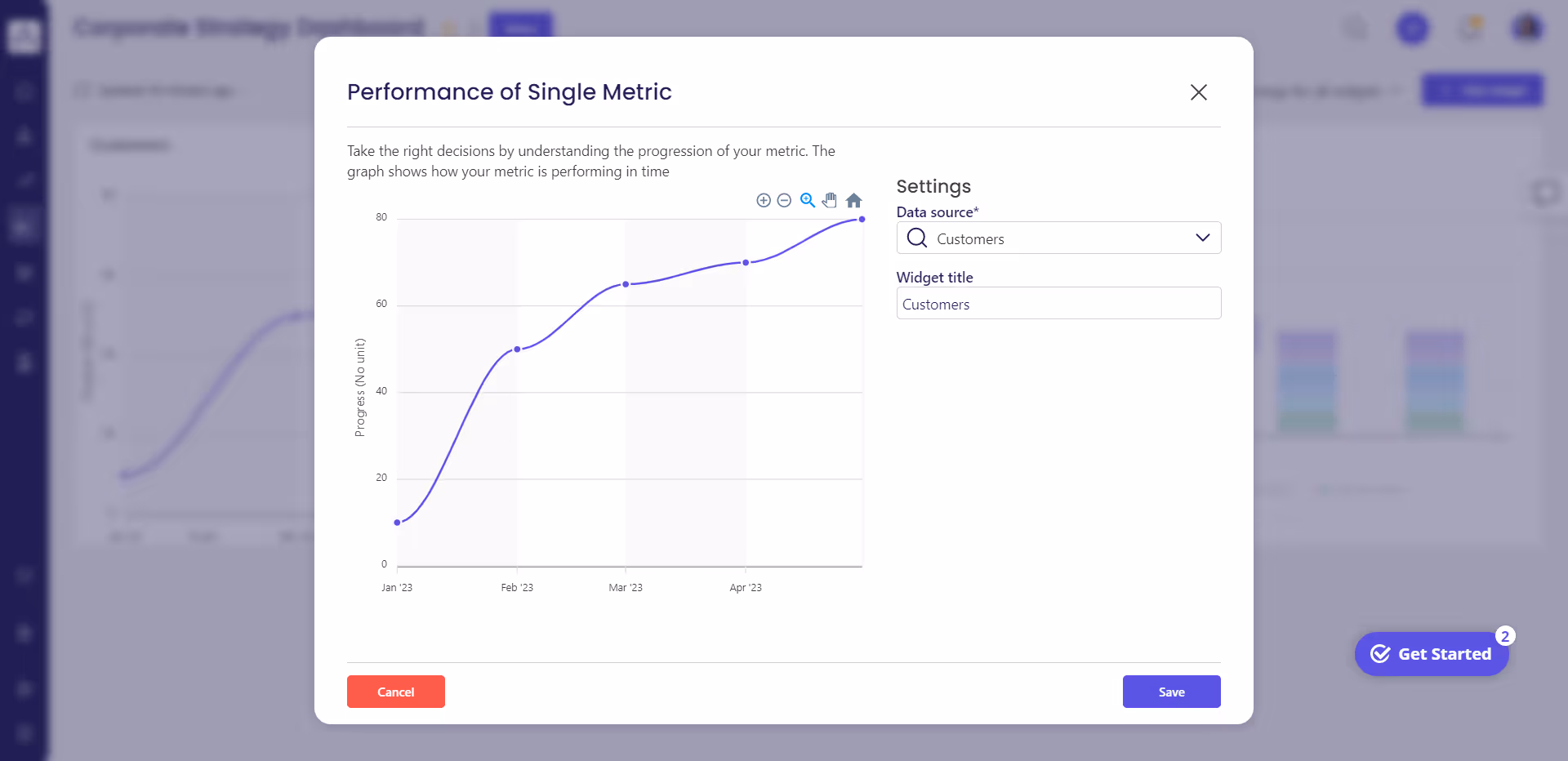
Task: Click the profile avatar in the top right
Action: 1529,29
